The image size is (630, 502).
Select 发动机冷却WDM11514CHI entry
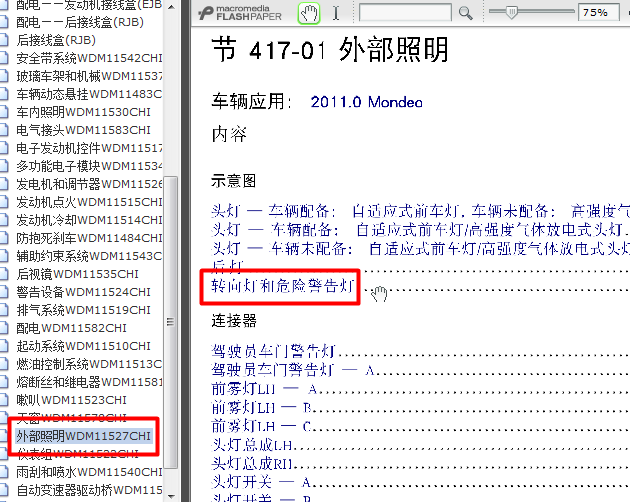[89, 220]
